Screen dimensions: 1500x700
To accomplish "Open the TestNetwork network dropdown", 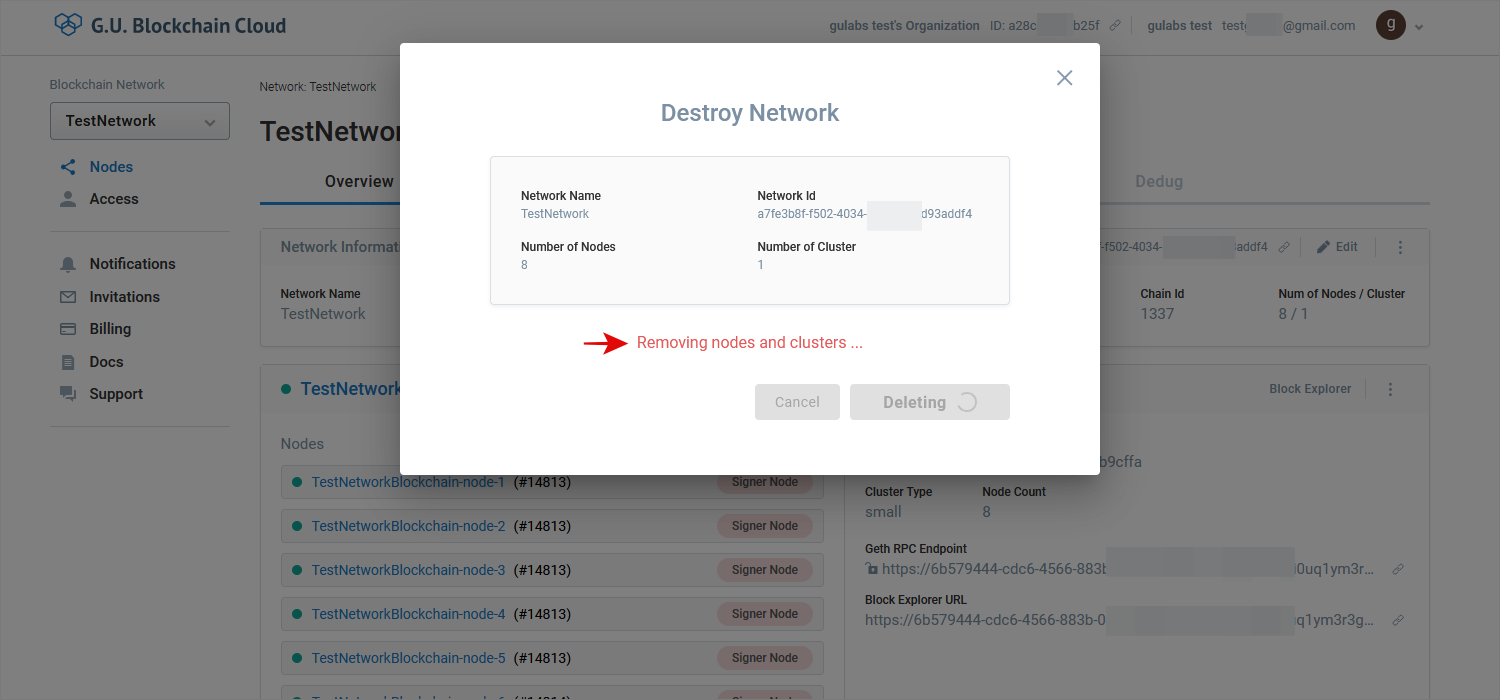I will point(140,121).
